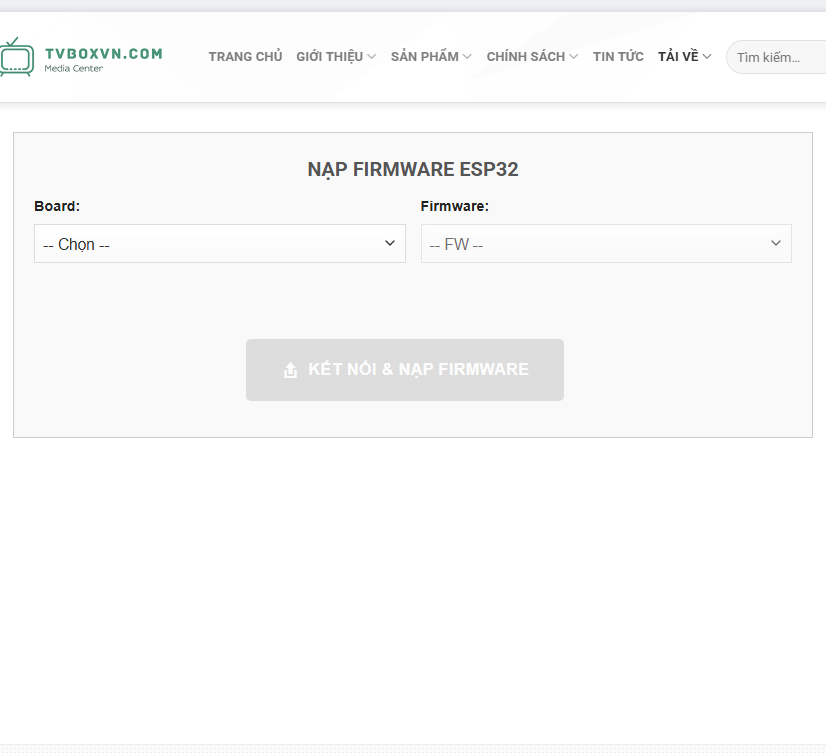This screenshot has height=753, width=826.
Task: Navigate to the TIN TỨC page
Action: click(618, 57)
